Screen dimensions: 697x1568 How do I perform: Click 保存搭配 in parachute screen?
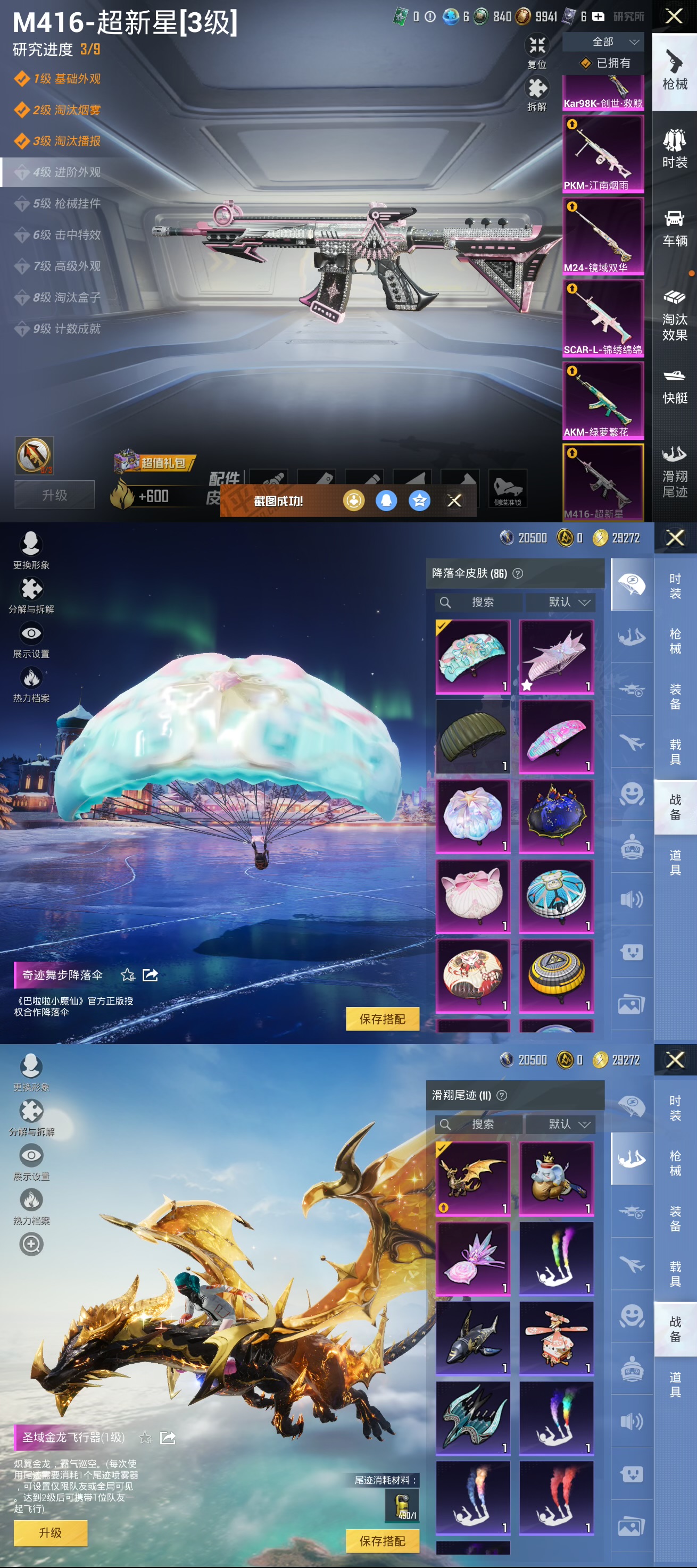point(382,1019)
